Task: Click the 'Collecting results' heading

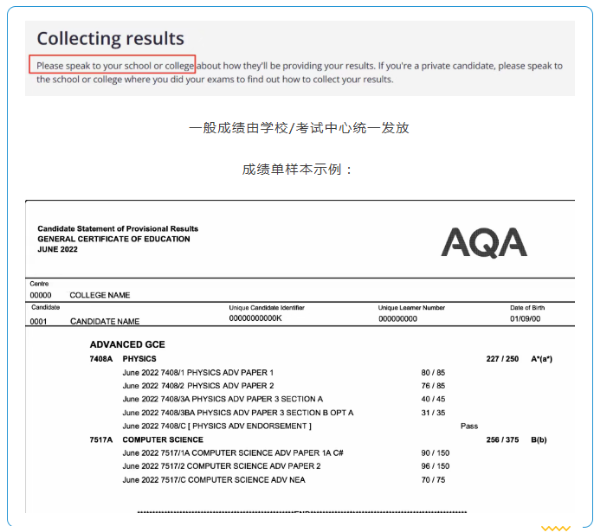Action: (x=110, y=39)
